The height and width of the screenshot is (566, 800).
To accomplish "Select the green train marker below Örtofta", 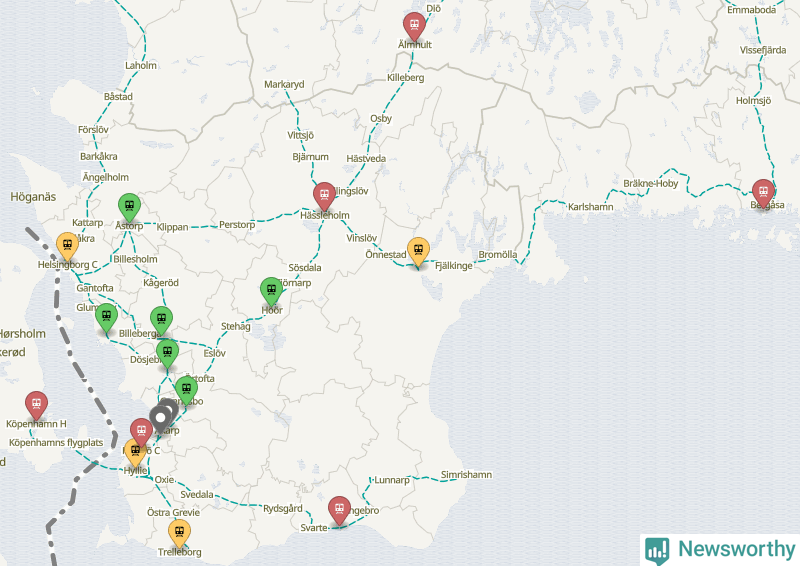I will click(x=187, y=390).
